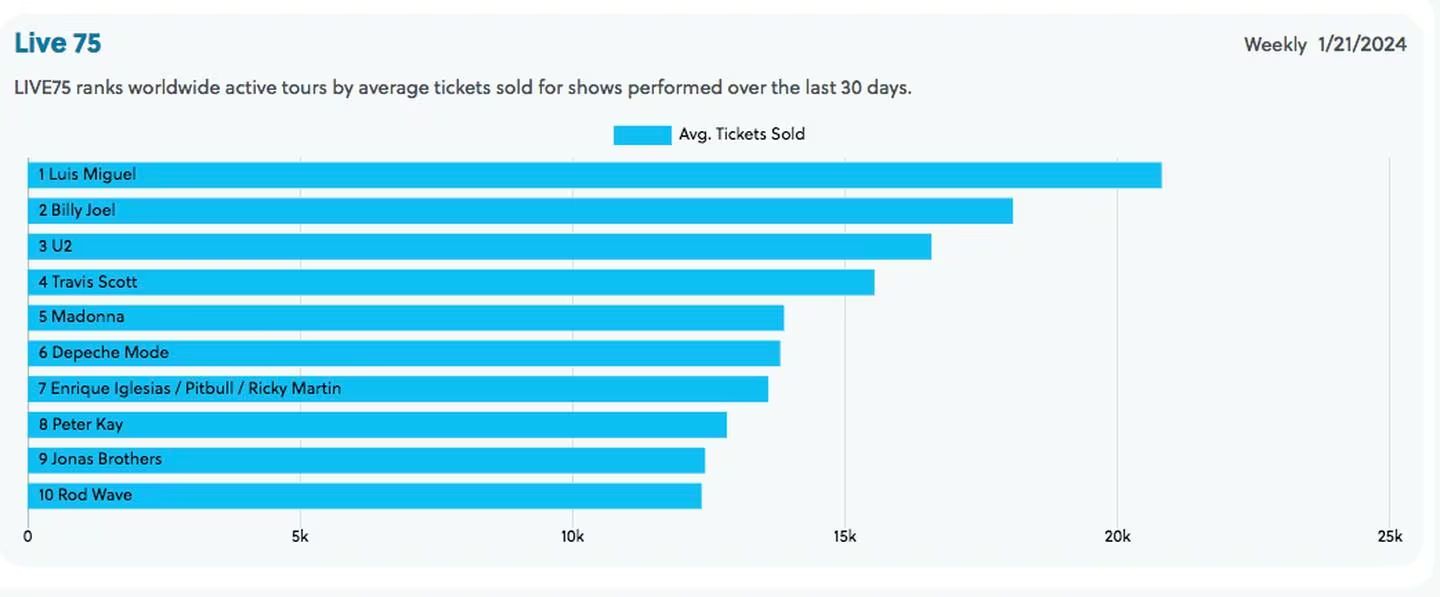The height and width of the screenshot is (597, 1440).
Task: Click the Weekly period label
Action: coord(1275,45)
